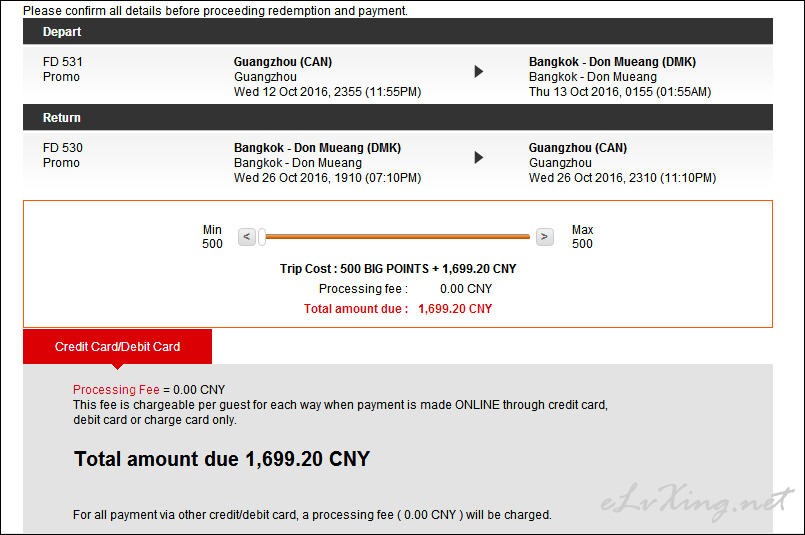Viewport: 805px width, 535px height.
Task: Click return departure time 1910 (07:10PM)
Action: tap(328, 178)
